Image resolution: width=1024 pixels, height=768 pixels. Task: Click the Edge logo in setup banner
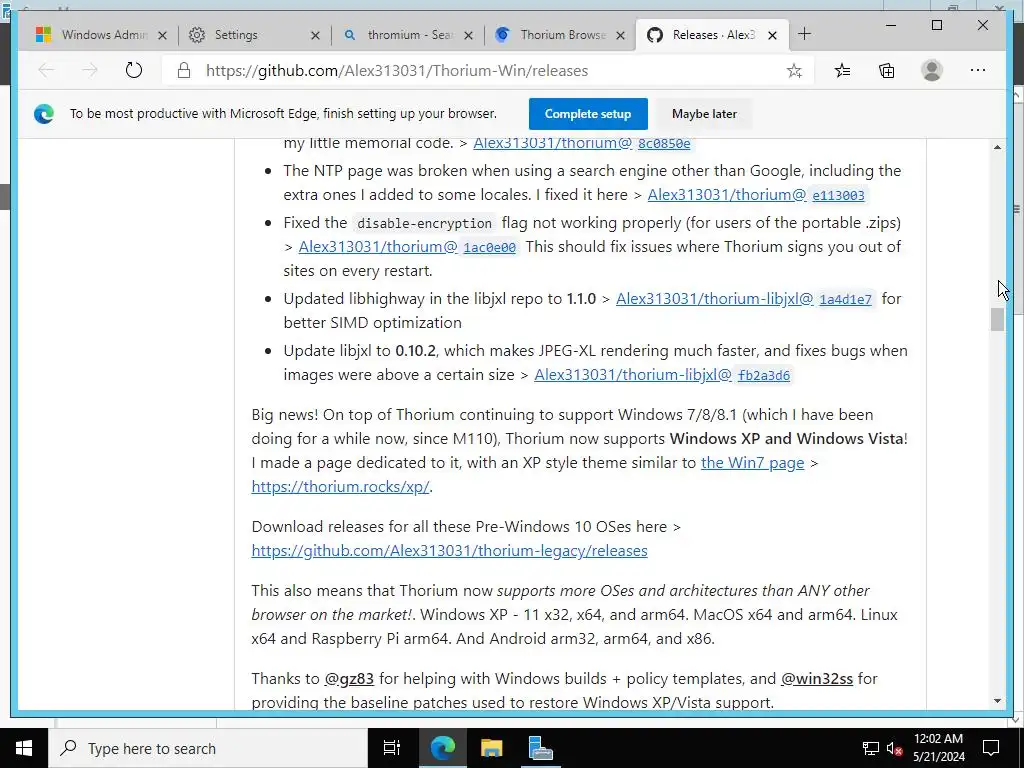click(44, 114)
